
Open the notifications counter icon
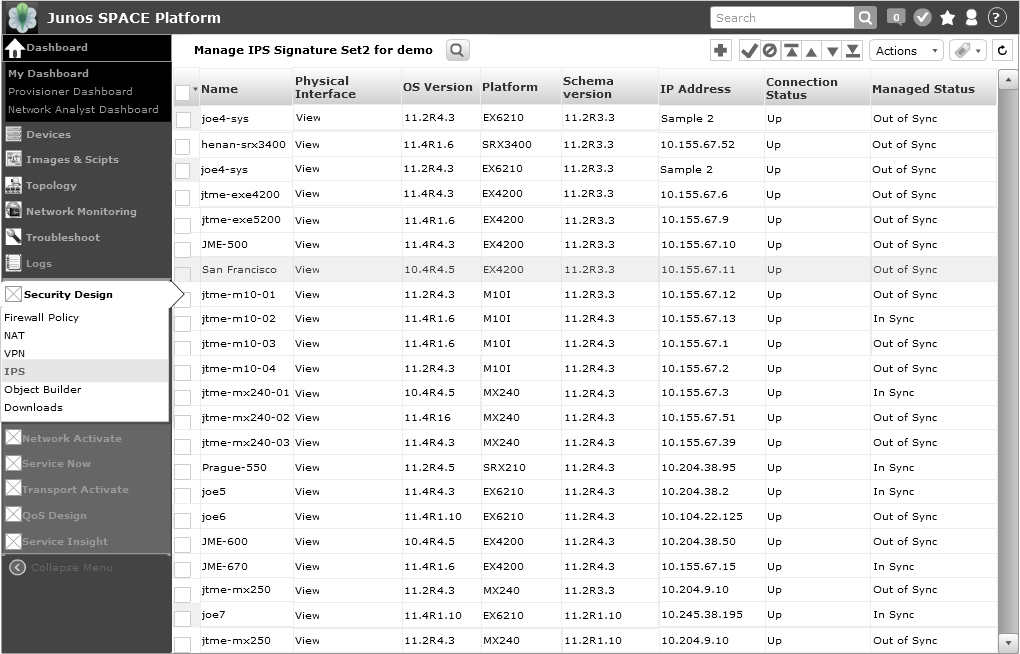pos(896,18)
